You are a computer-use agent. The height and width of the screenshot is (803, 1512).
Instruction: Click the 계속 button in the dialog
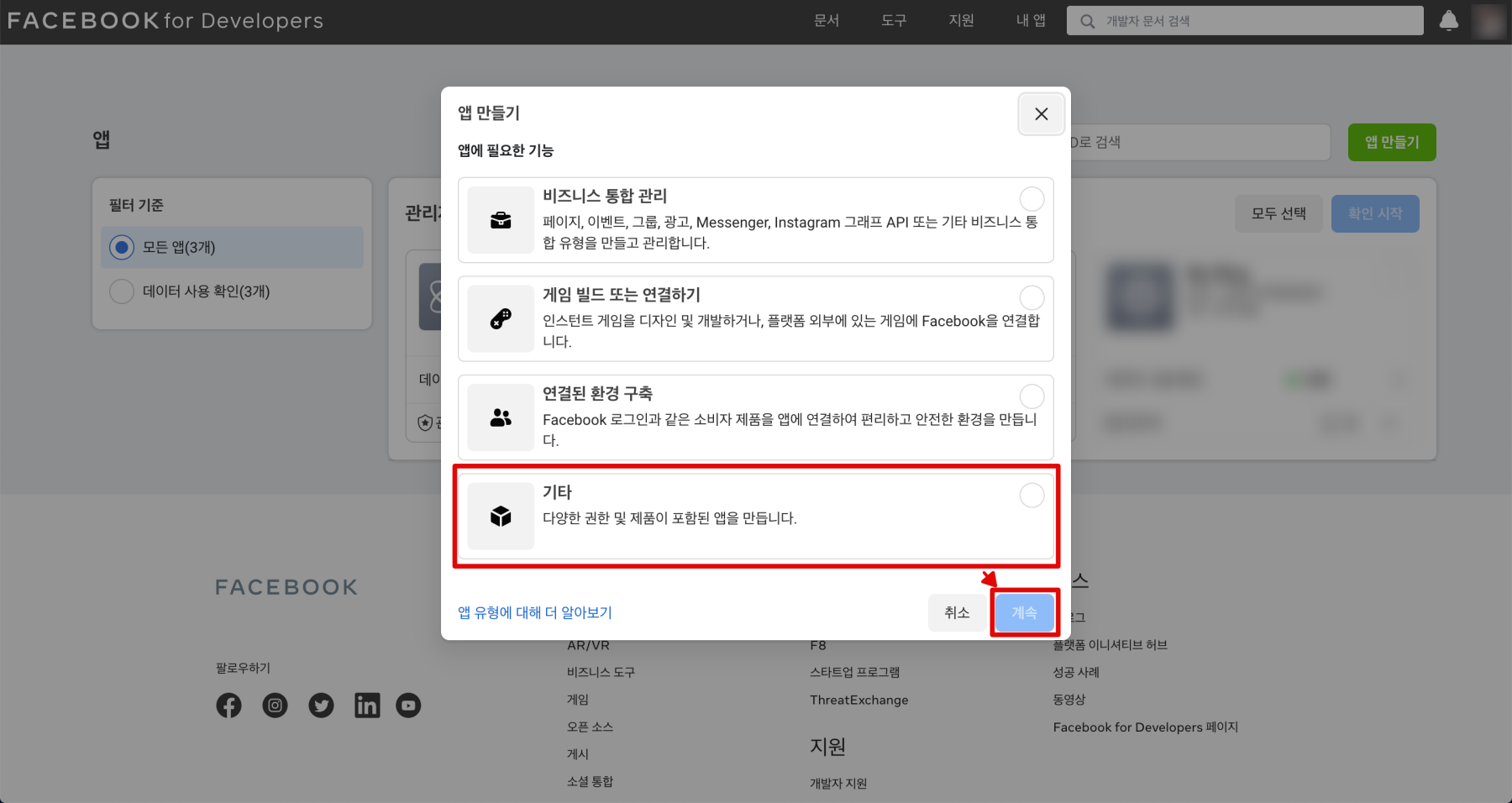coord(1024,612)
